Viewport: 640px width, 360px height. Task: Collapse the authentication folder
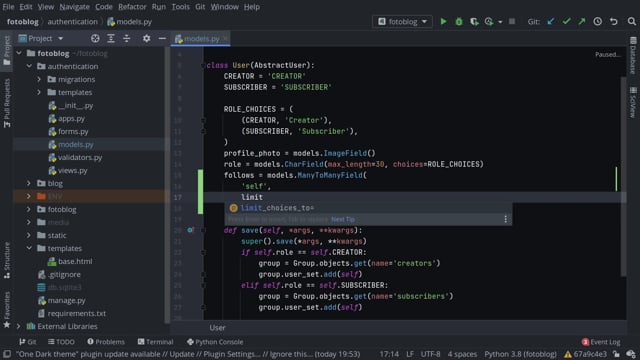(29, 66)
